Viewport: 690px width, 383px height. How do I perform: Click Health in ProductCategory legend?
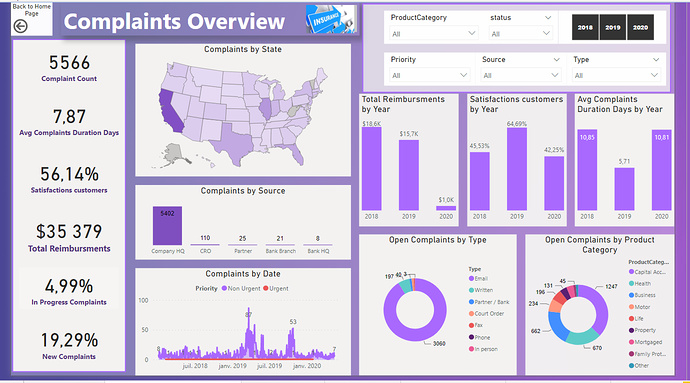640,284
